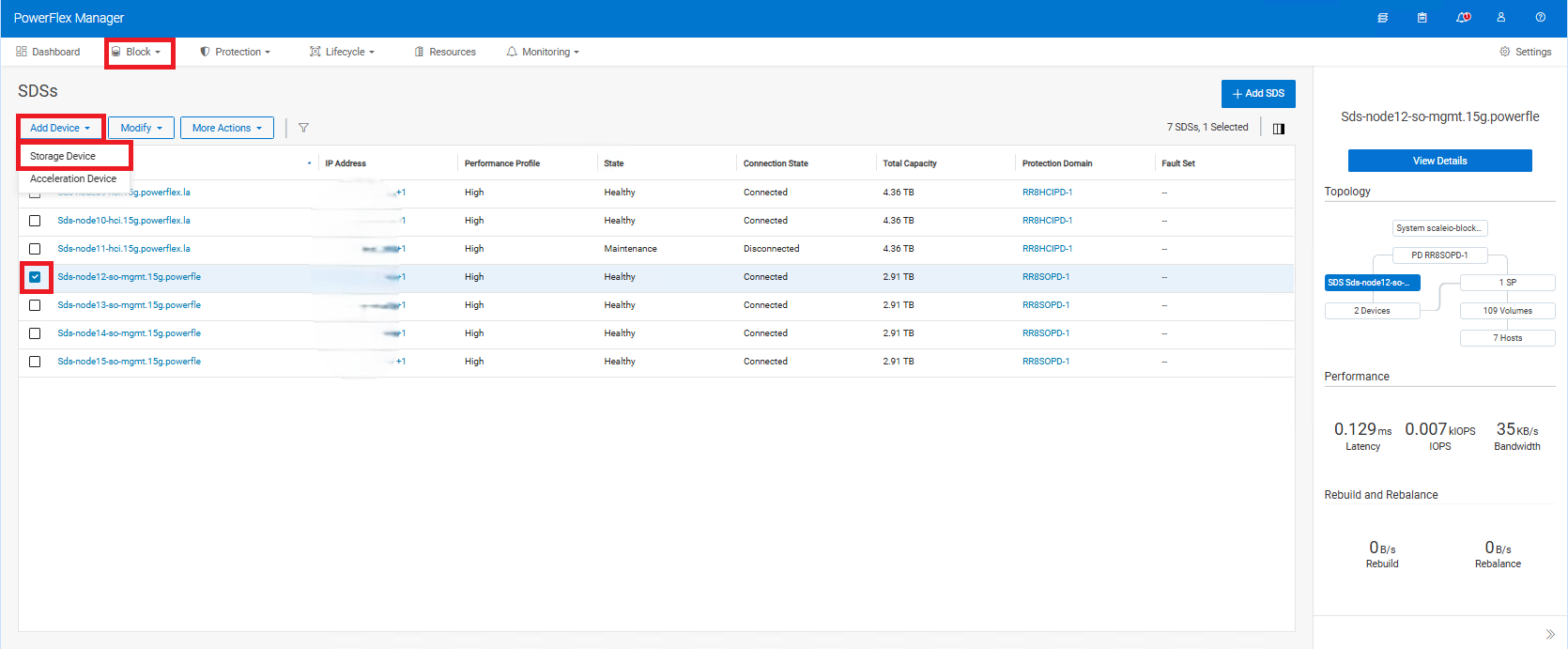
Task: Click the stacked layers icon in header
Action: click(x=1383, y=18)
